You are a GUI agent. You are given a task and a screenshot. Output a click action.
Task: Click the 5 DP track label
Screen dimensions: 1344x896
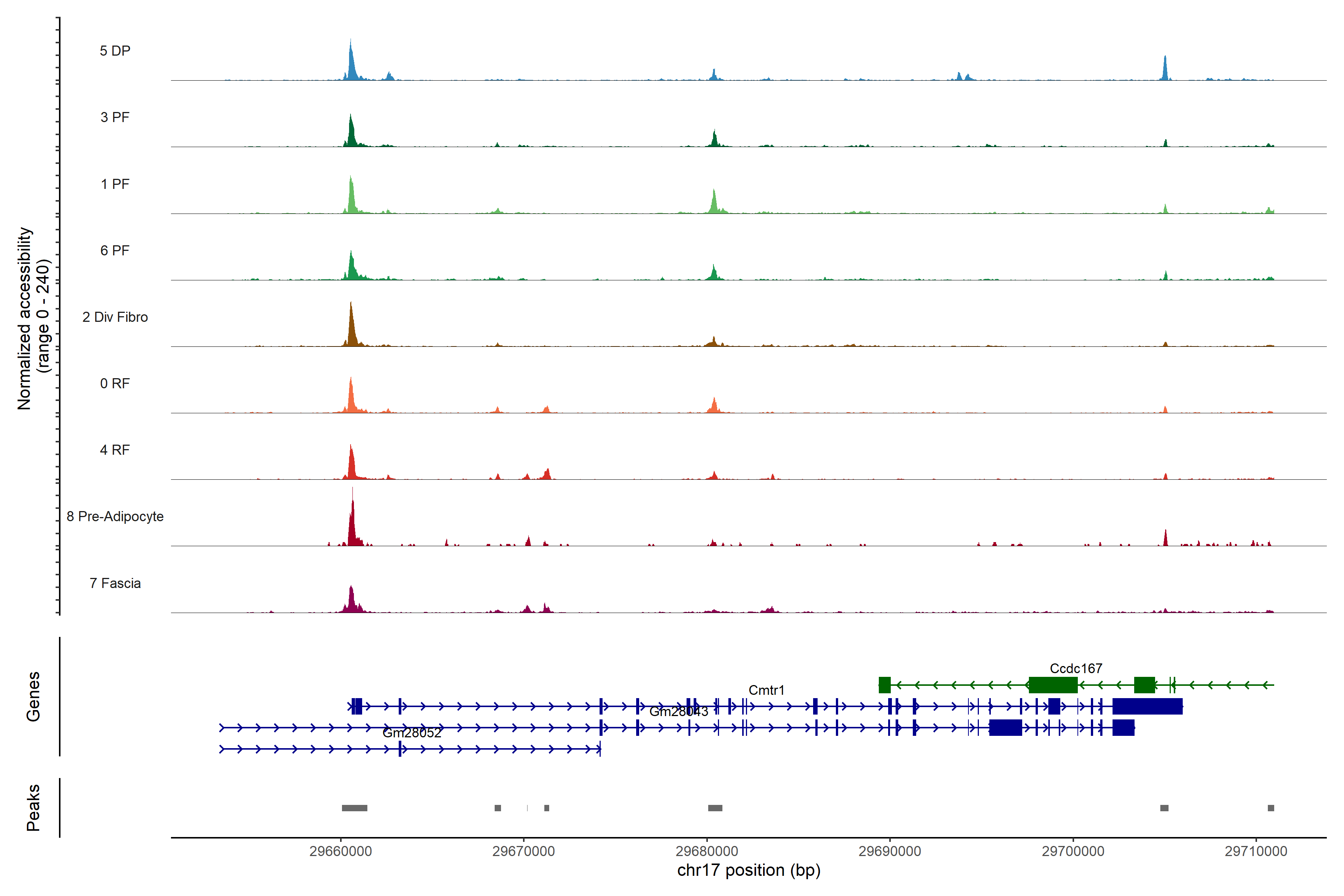pos(115,51)
